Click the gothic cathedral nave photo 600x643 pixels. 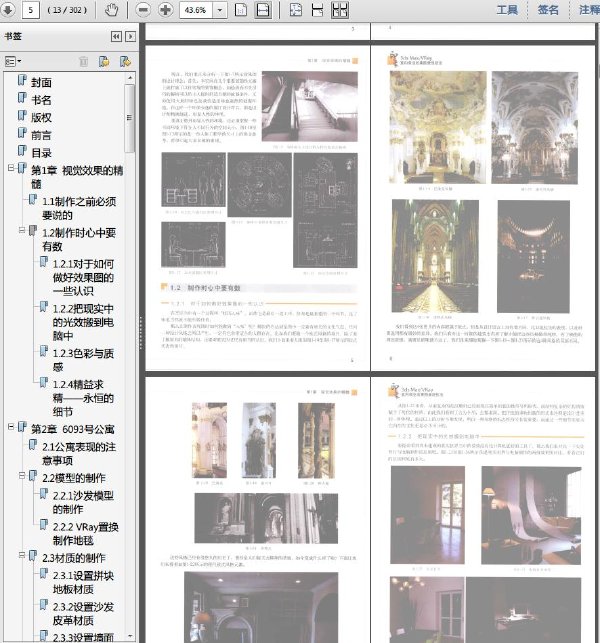(435, 256)
